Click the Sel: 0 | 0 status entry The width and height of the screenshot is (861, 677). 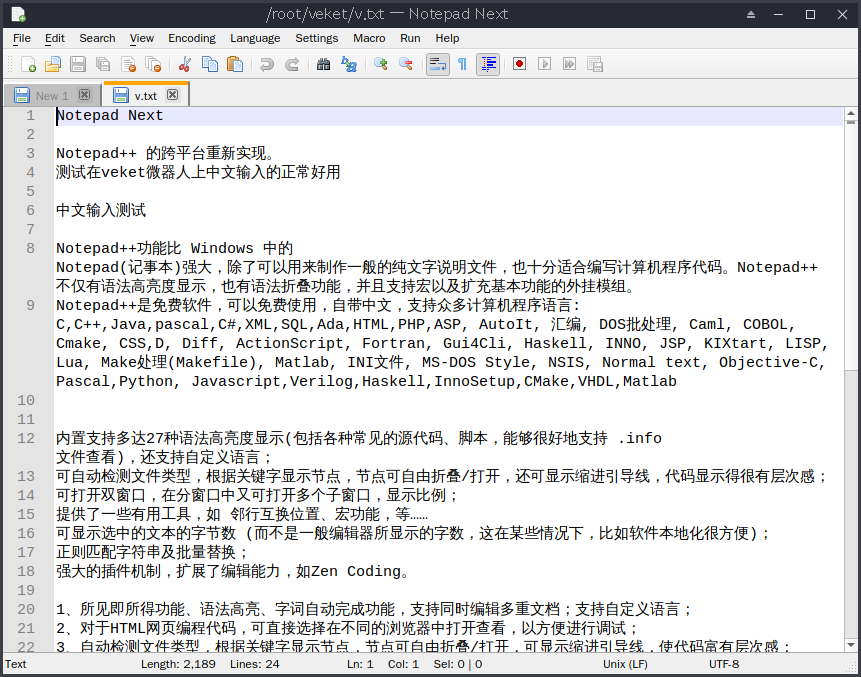point(458,664)
